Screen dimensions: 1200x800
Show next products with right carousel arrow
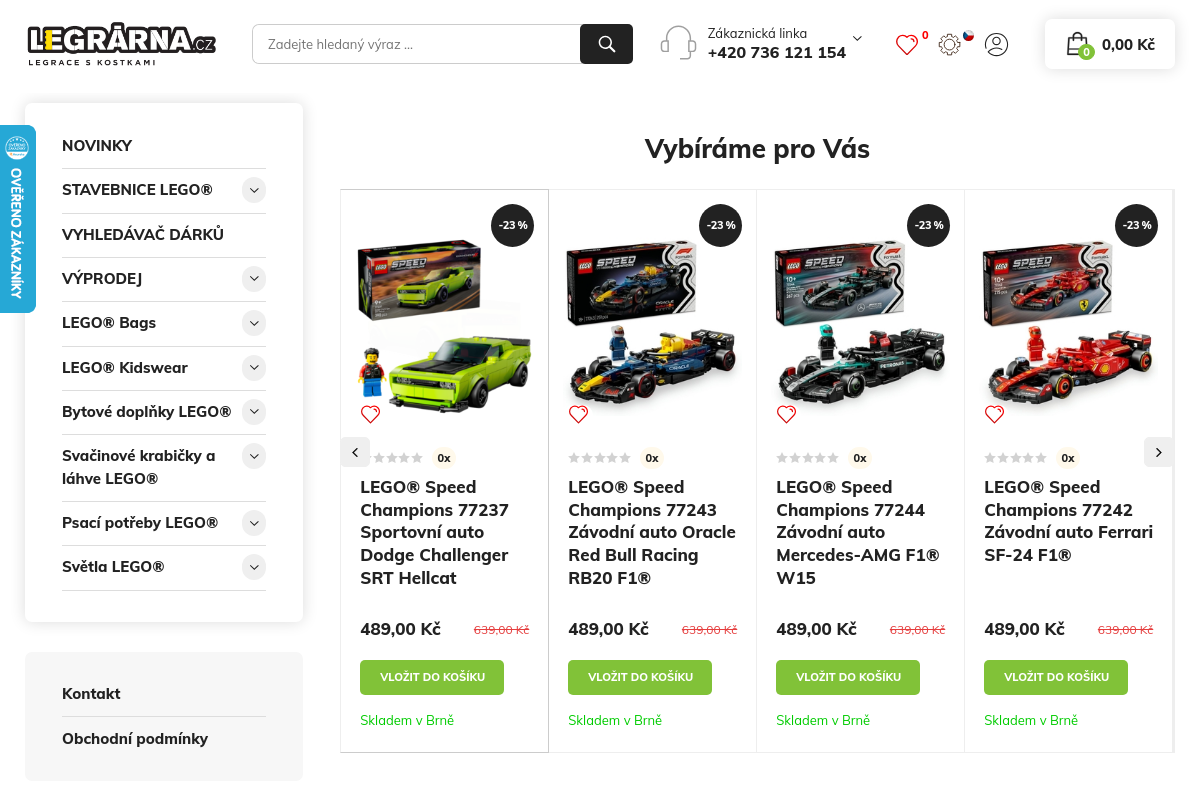click(1158, 452)
